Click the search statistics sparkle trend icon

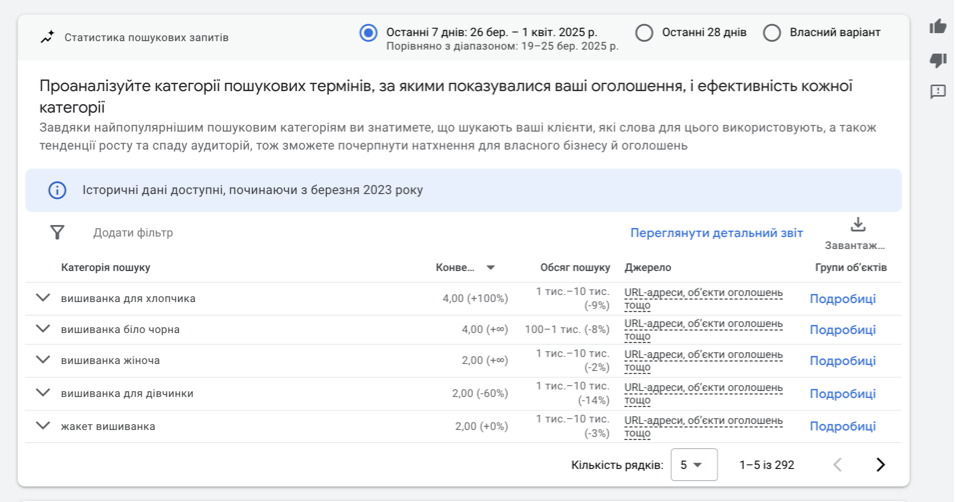click(x=48, y=37)
